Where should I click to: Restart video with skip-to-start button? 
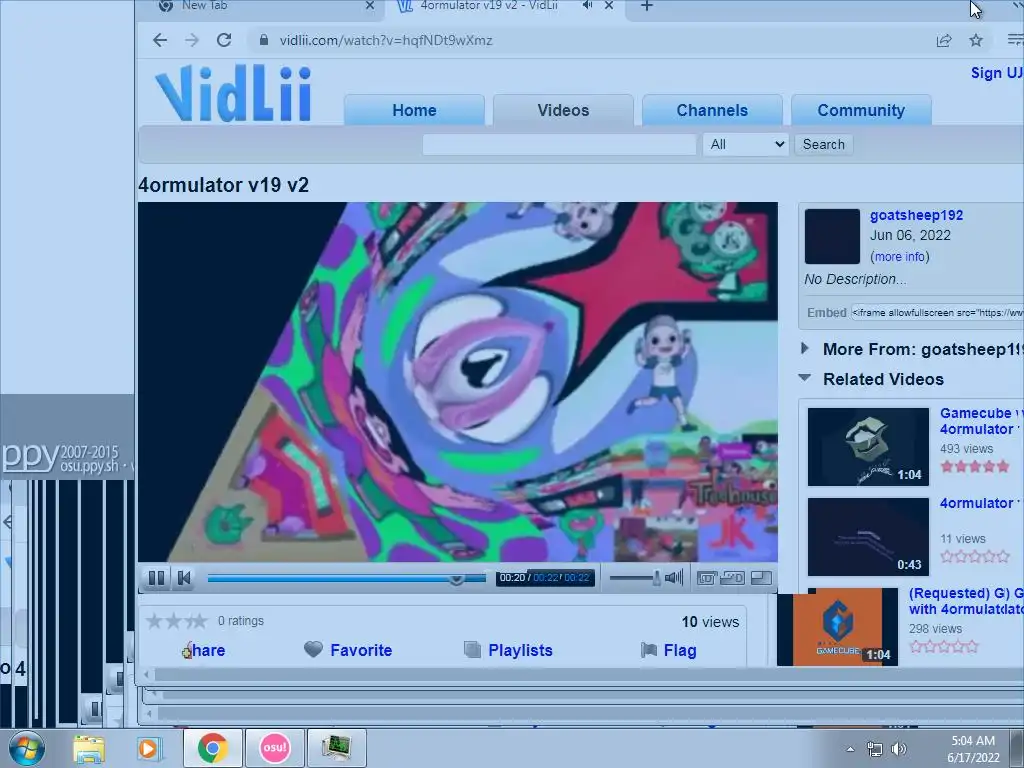184,578
